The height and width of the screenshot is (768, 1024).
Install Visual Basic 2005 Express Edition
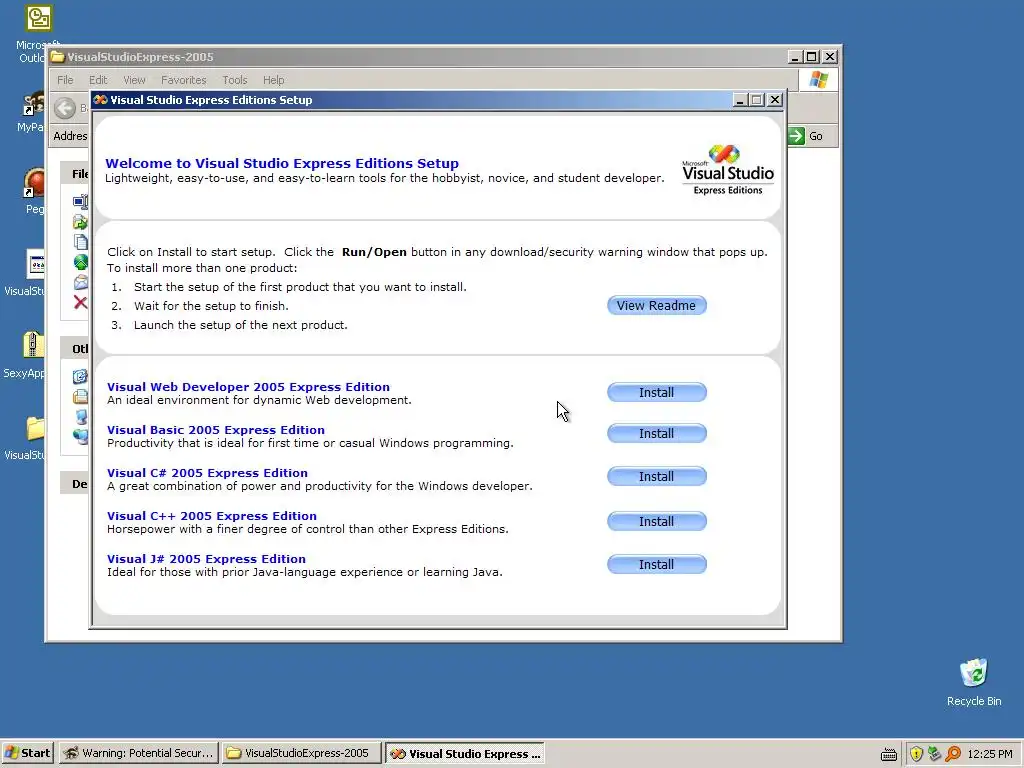coord(656,434)
